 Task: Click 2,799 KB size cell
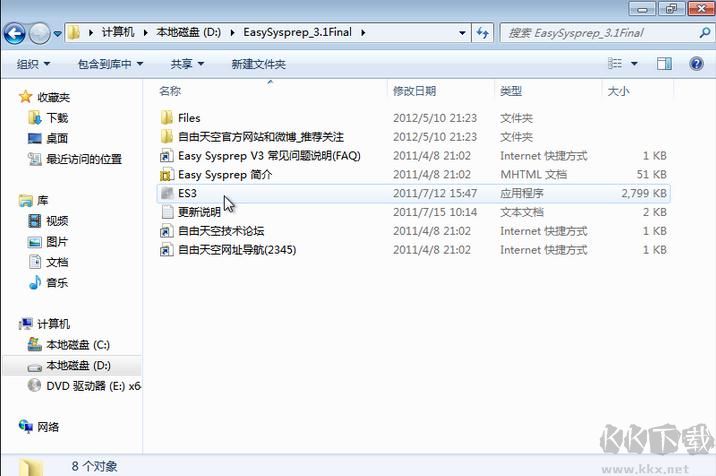(x=644, y=193)
